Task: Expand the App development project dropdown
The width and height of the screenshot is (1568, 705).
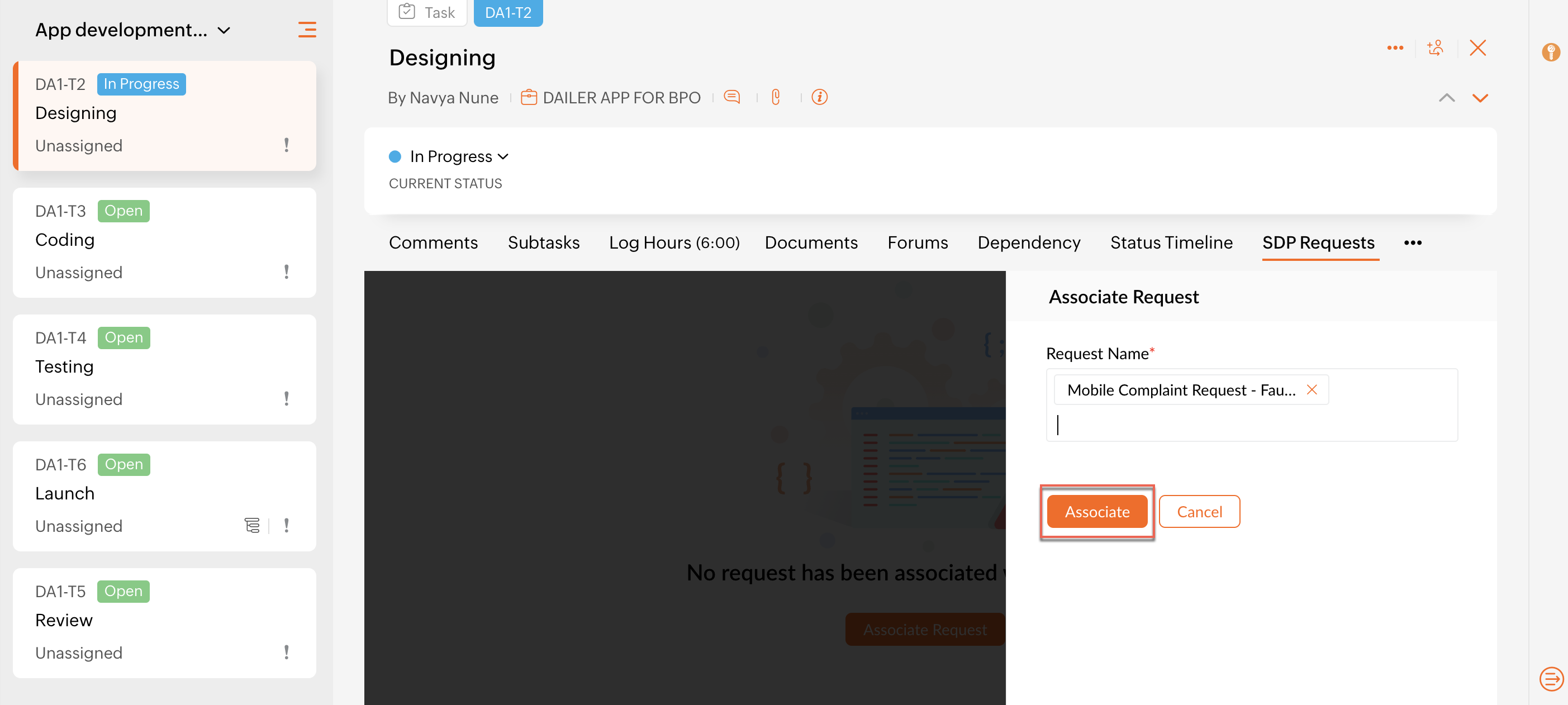Action: pyautogui.click(x=224, y=30)
